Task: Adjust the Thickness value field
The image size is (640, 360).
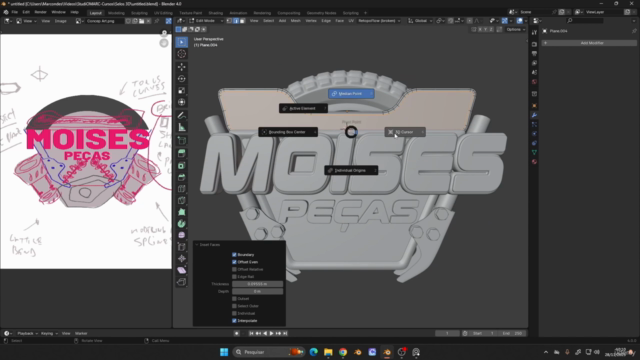Action: point(258,284)
